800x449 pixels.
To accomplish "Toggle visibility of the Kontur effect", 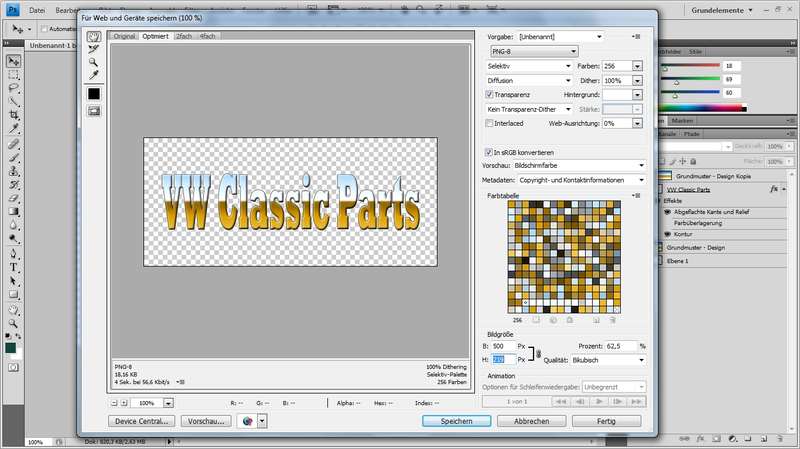I will pyautogui.click(x=667, y=234).
